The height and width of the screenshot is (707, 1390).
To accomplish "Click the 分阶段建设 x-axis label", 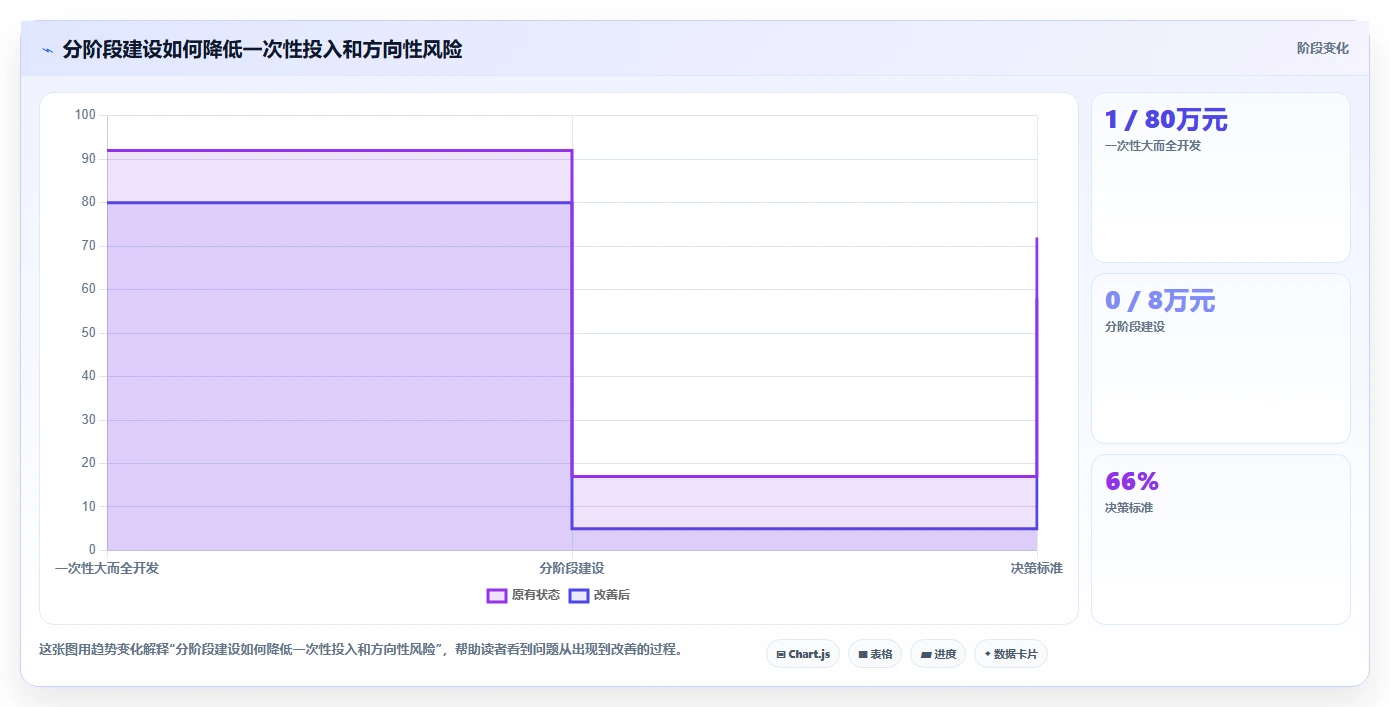I will point(572,568).
